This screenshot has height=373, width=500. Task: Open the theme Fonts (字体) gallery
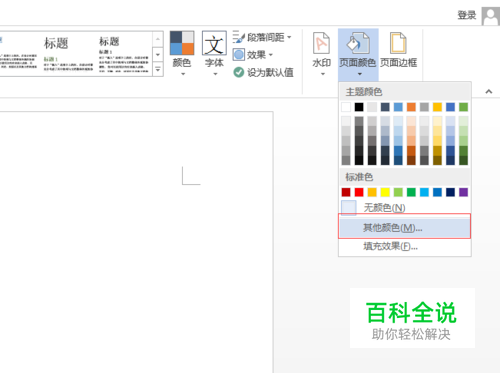(214, 53)
